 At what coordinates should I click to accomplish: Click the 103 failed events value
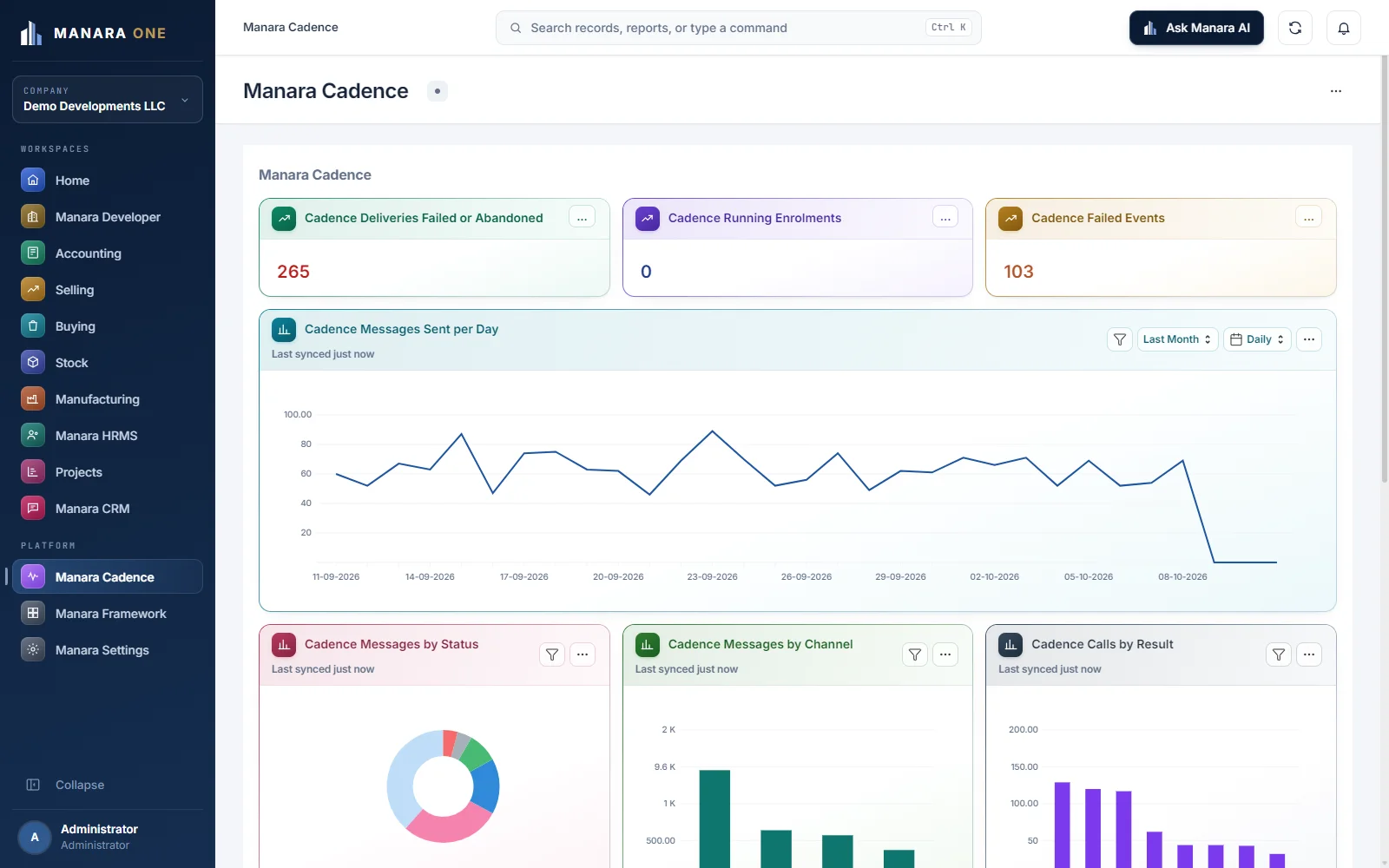1018,272
